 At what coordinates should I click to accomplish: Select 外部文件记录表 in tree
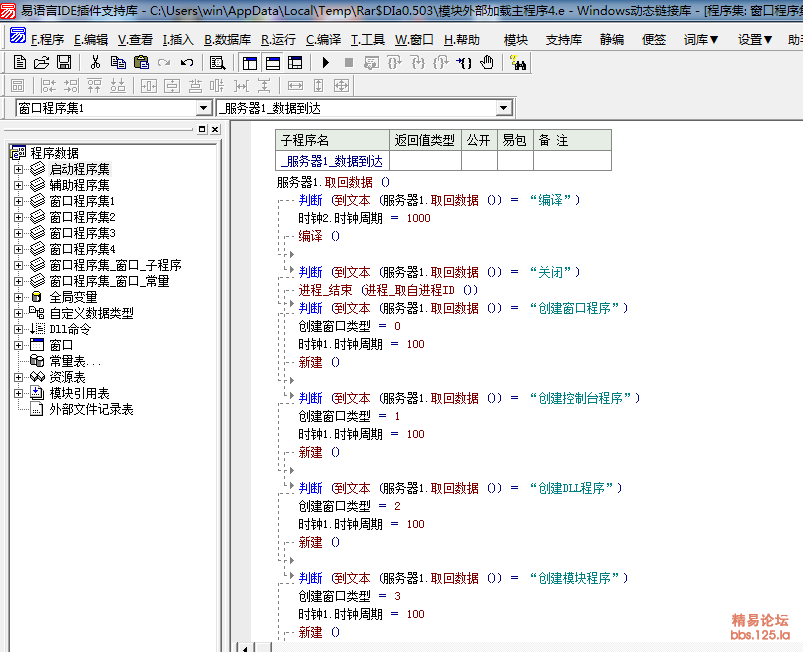(91, 409)
